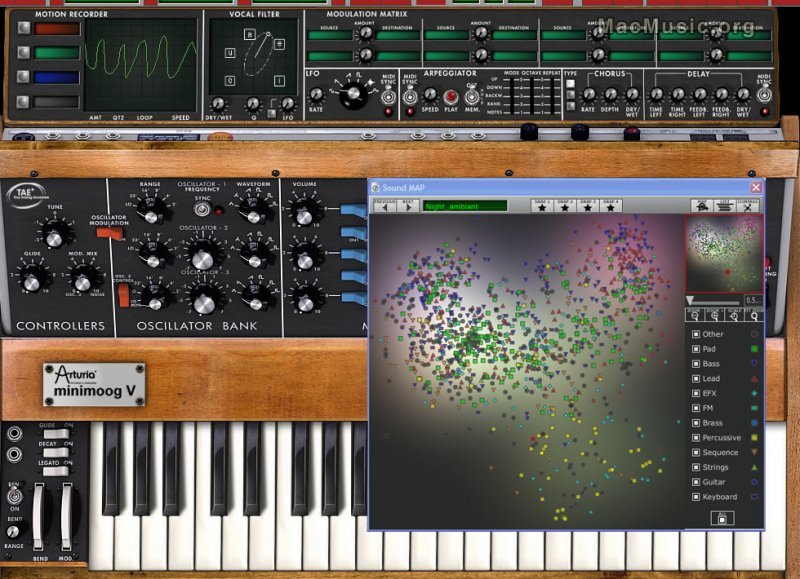Click the Scale map icon
This screenshot has height=579, width=800.
pyautogui.click(x=734, y=315)
